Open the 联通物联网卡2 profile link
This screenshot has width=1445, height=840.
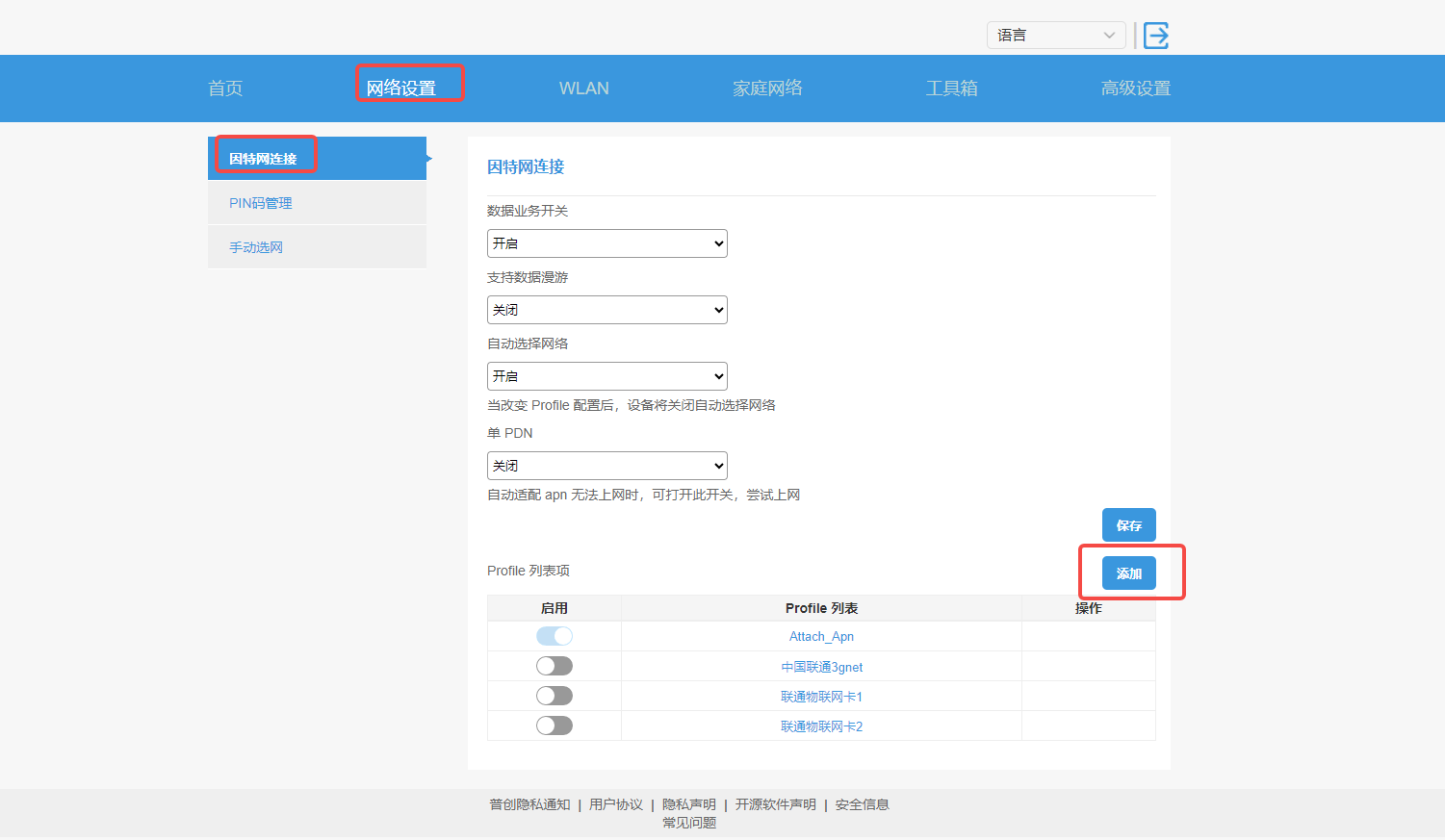[x=821, y=726]
